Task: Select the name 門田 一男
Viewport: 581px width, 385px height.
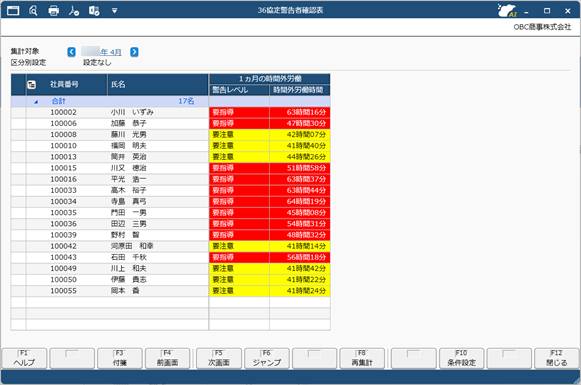Action: pyautogui.click(x=129, y=213)
